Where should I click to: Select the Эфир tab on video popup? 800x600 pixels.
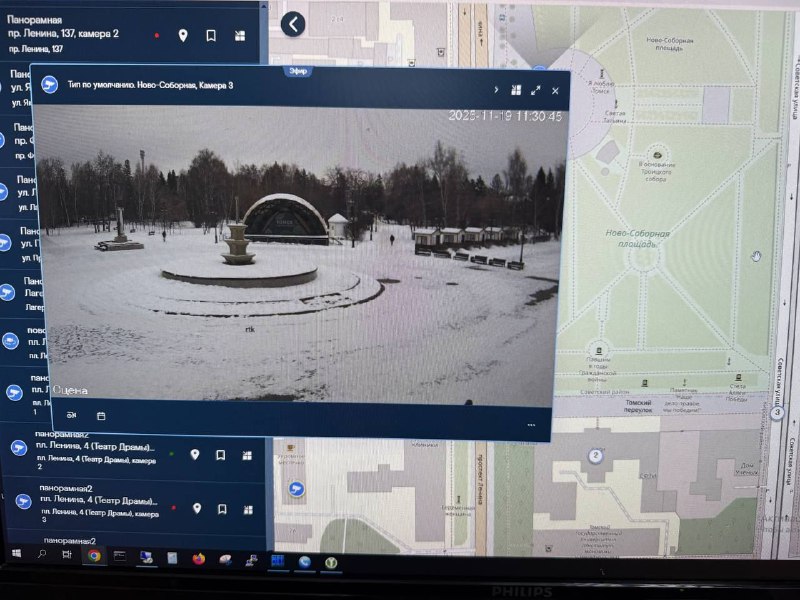point(297,71)
